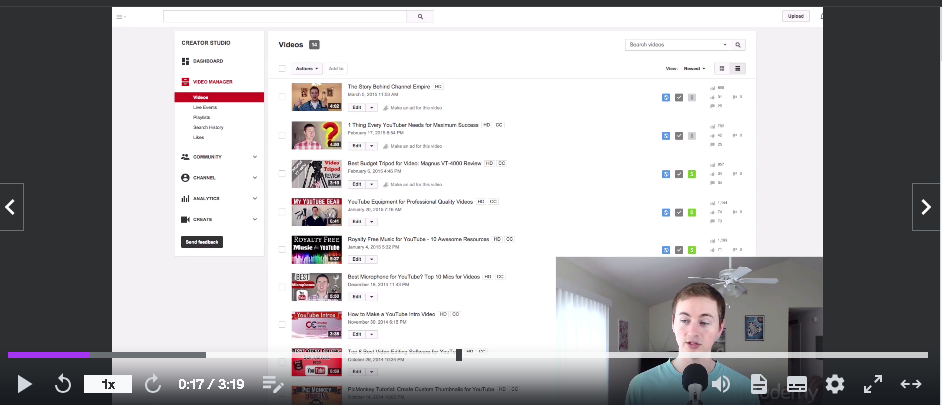Open The Story Behind Channel Empire title link
Image resolution: width=942 pixels, height=405 pixels.
click(x=389, y=87)
